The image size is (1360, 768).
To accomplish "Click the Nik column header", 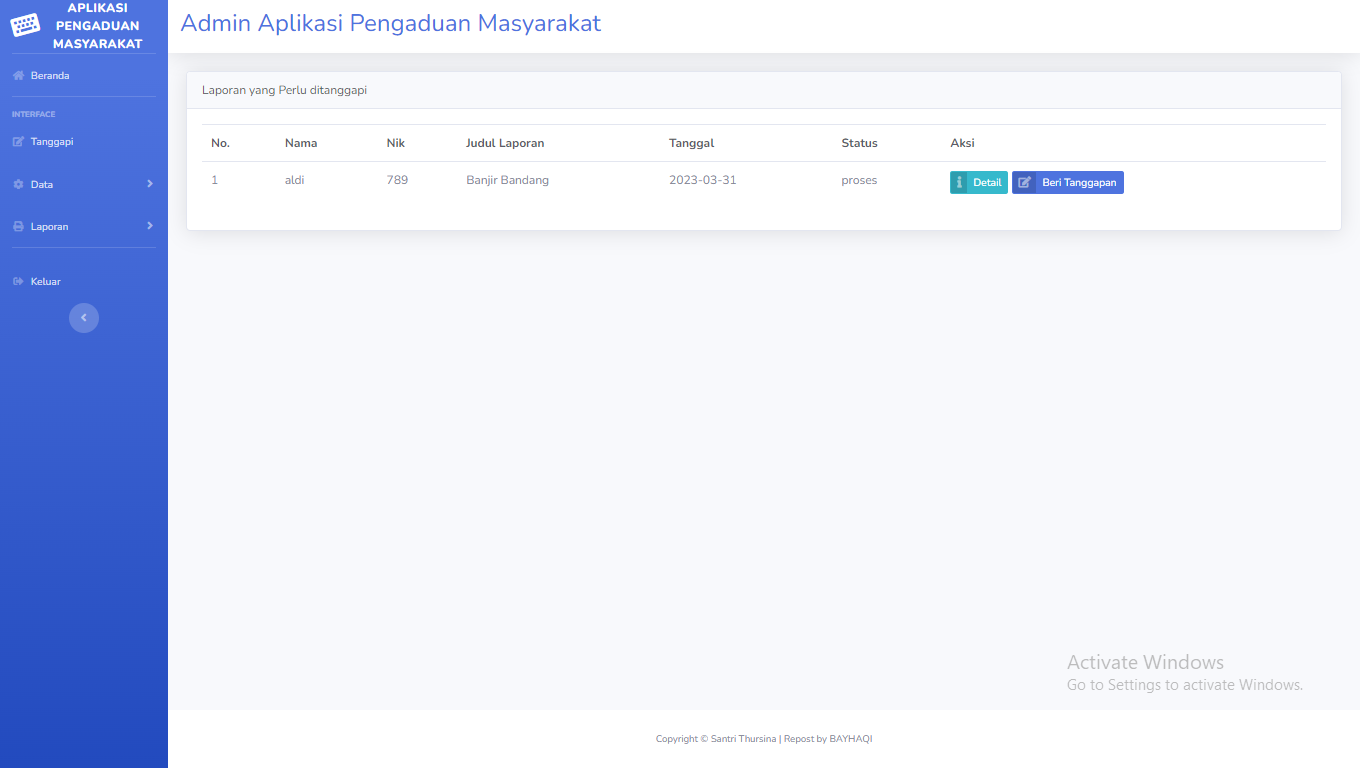I will tap(395, 143).
